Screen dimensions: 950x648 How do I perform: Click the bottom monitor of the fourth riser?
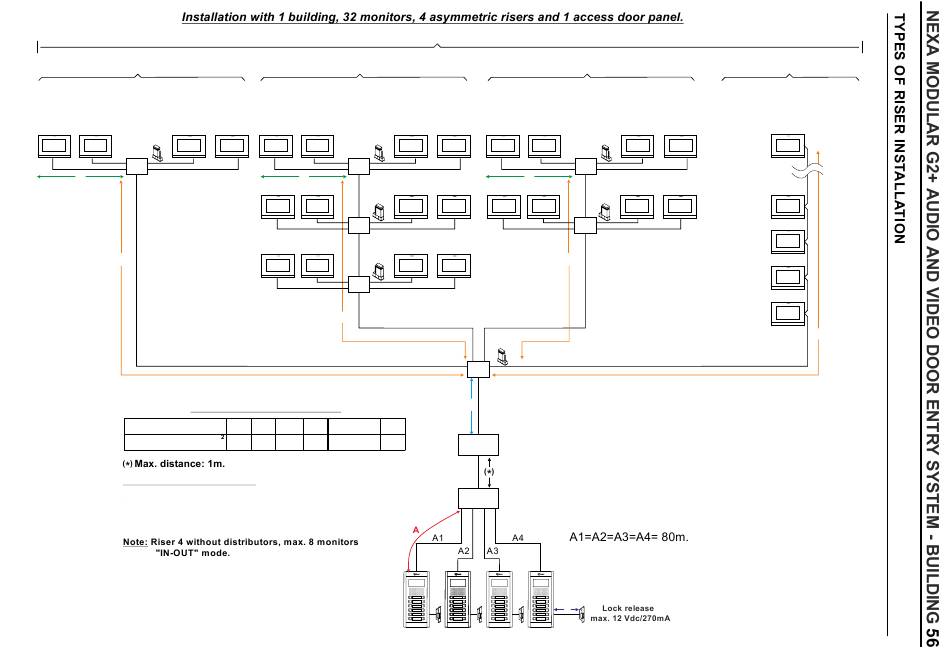point(788,314)
